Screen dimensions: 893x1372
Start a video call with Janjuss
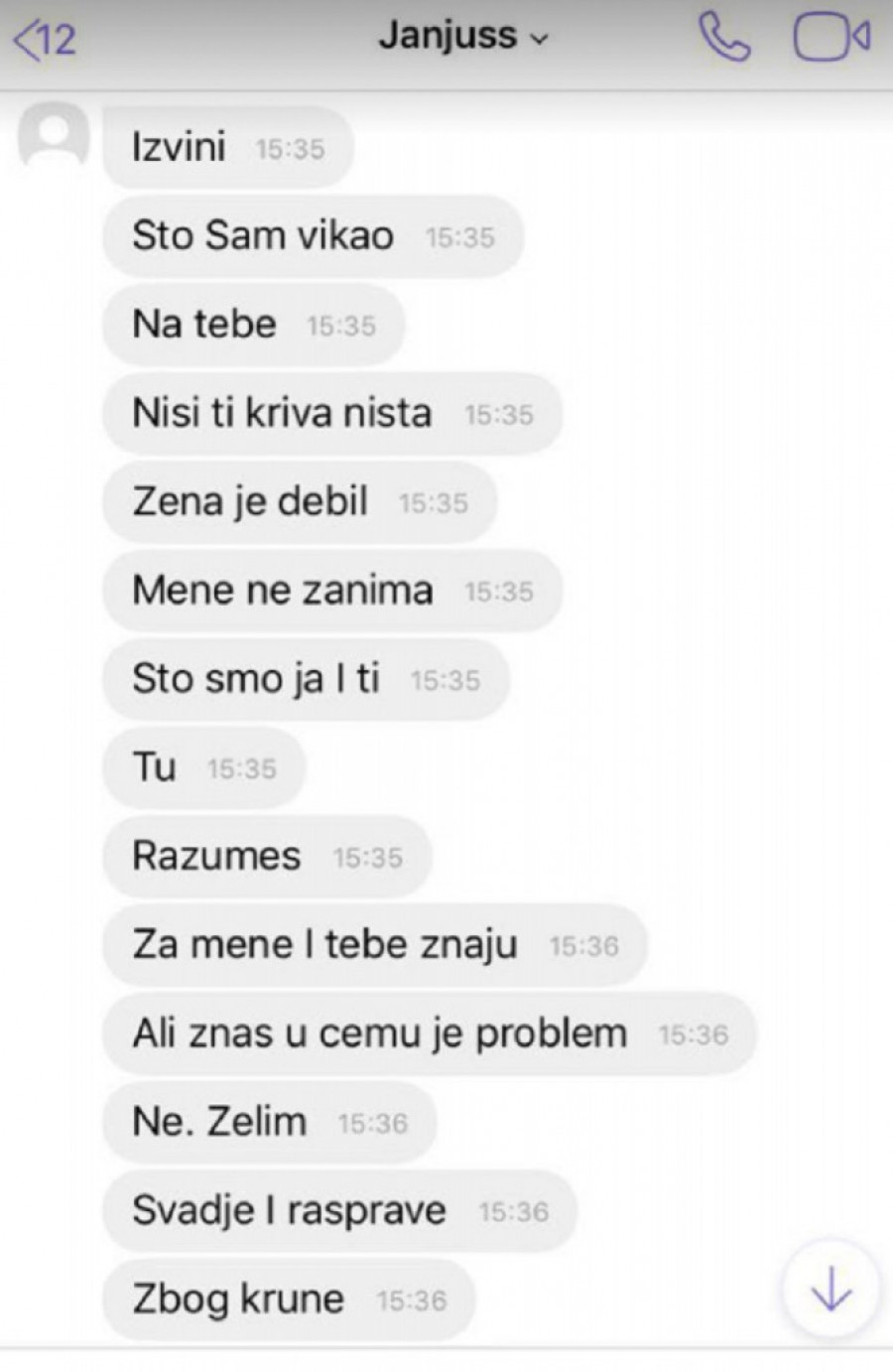[x=831, y=38]
